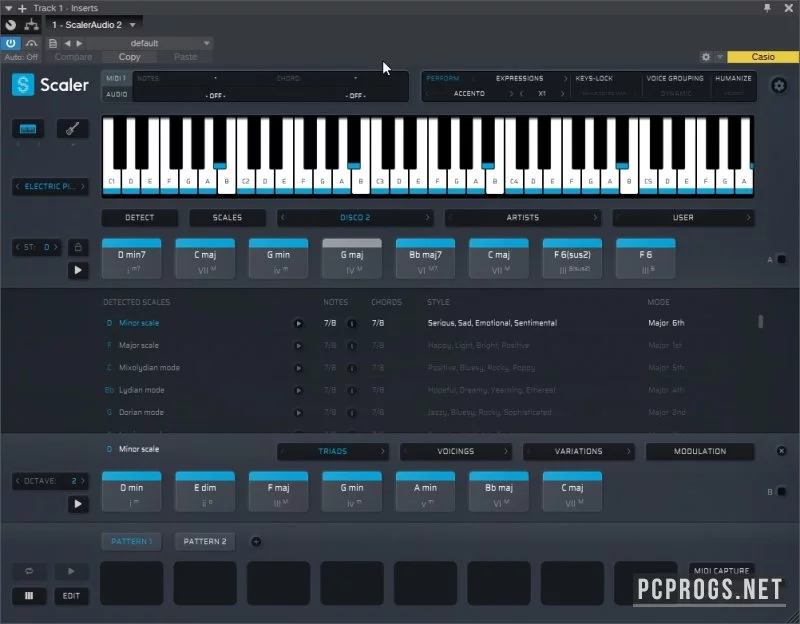Open the VARIATIONS selector

579,451
